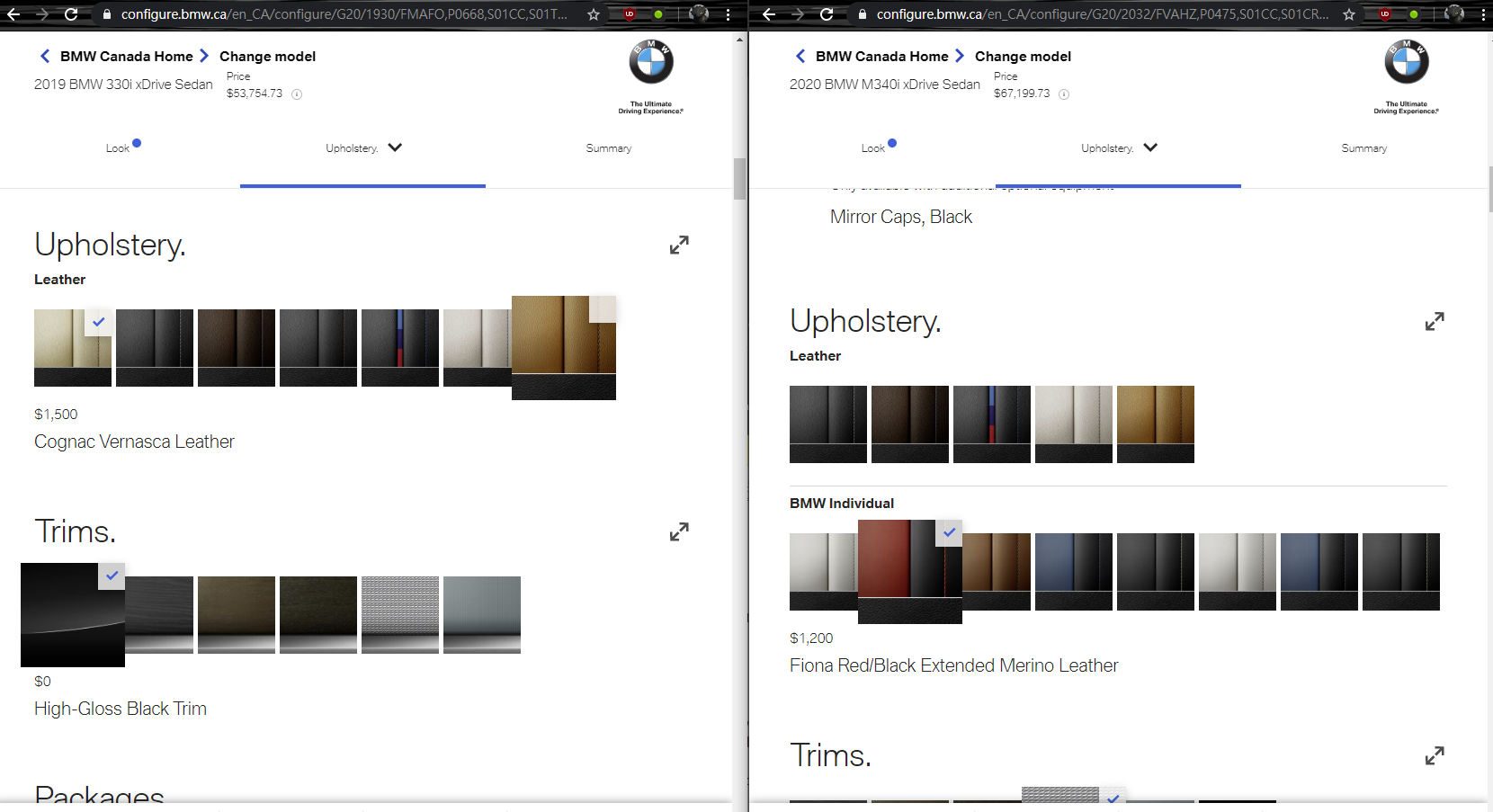Open Summary tab on M340i page
This screenshot has width=1493, height=812.
click(1364, 148)
